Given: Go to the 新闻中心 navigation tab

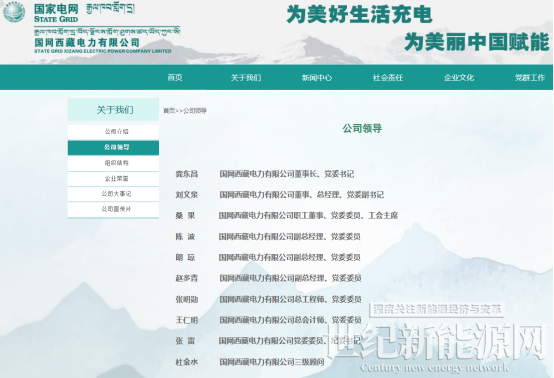Looking at the screenshot, I should click(317, 77).
